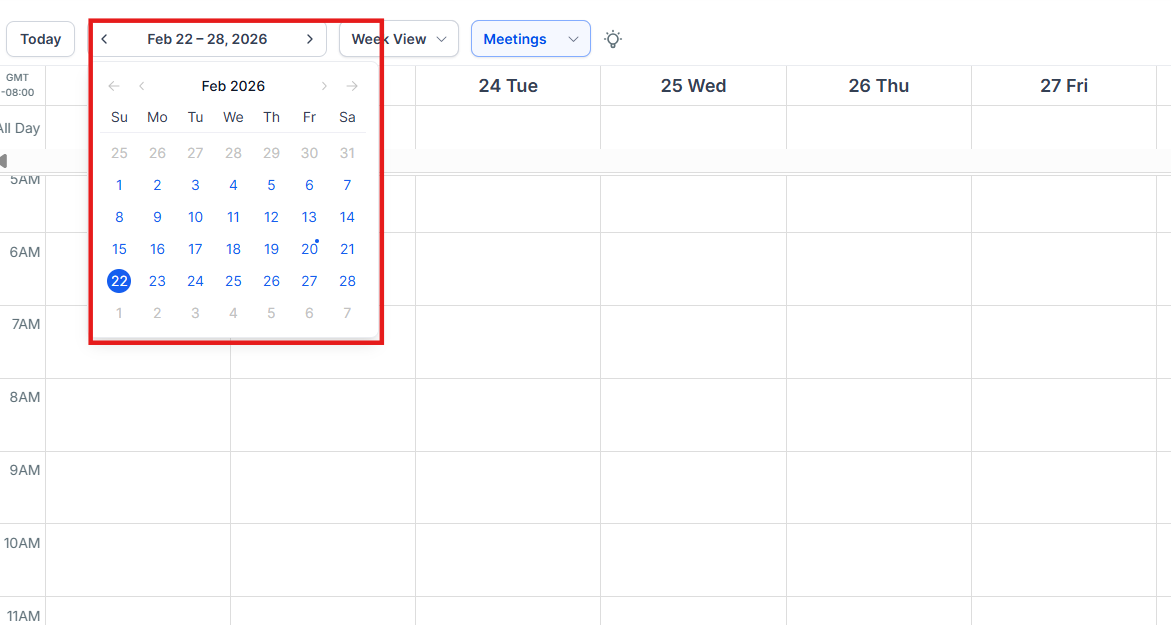Select highlighted date 22 in calendar
1171x625 pixels.
coord(119,281)
